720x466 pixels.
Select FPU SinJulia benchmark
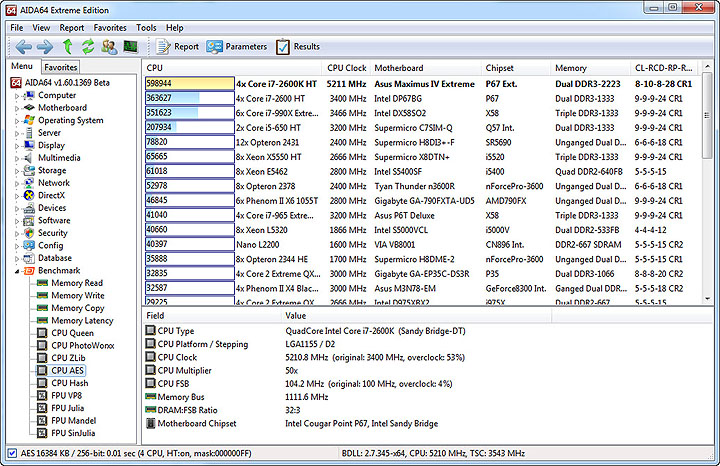pyautogui.click(x=73, y=433)
